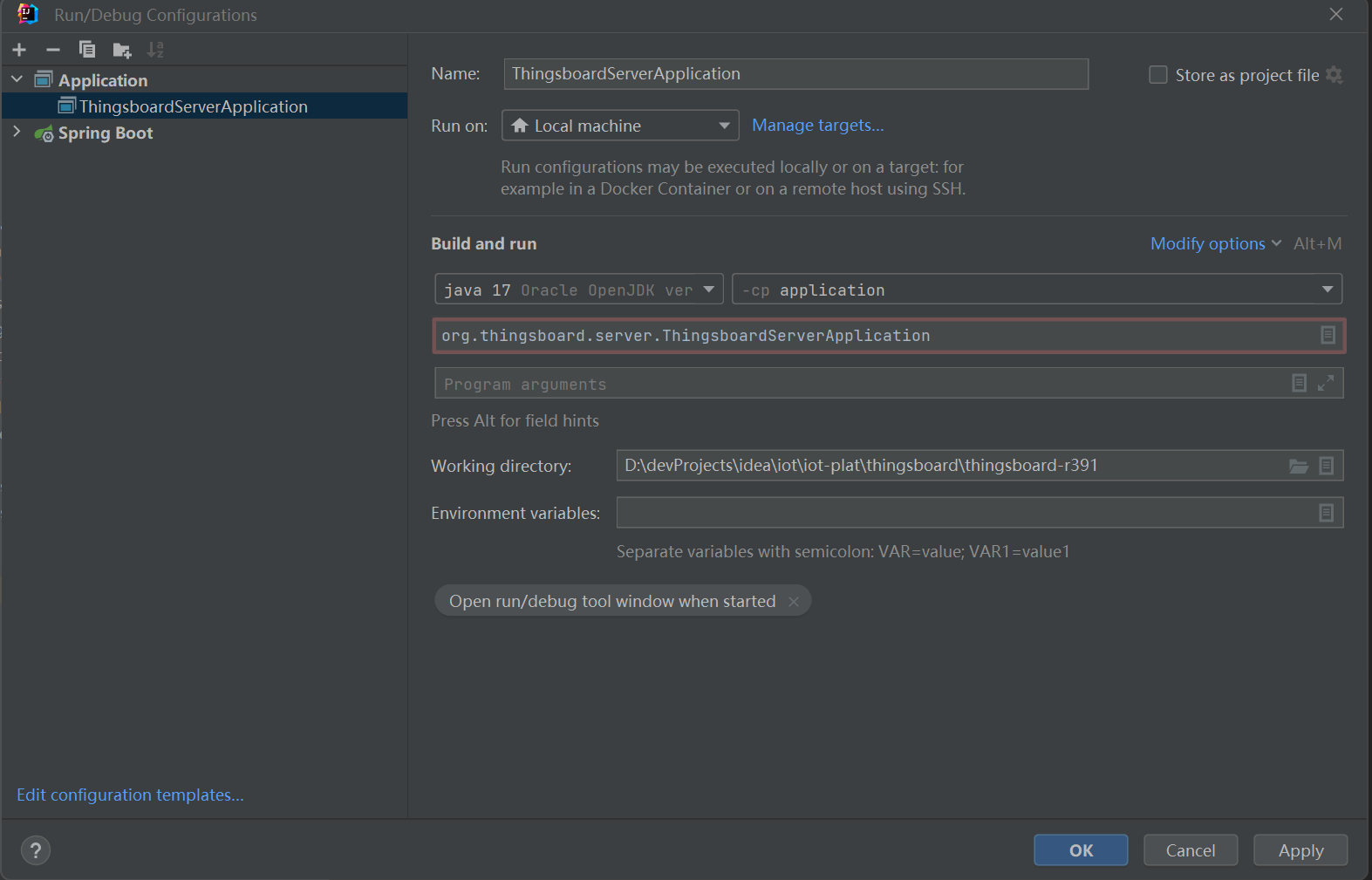1372x880 pixels.
Task: Insert macros into Program arguments
Action: coord(1299,383)
